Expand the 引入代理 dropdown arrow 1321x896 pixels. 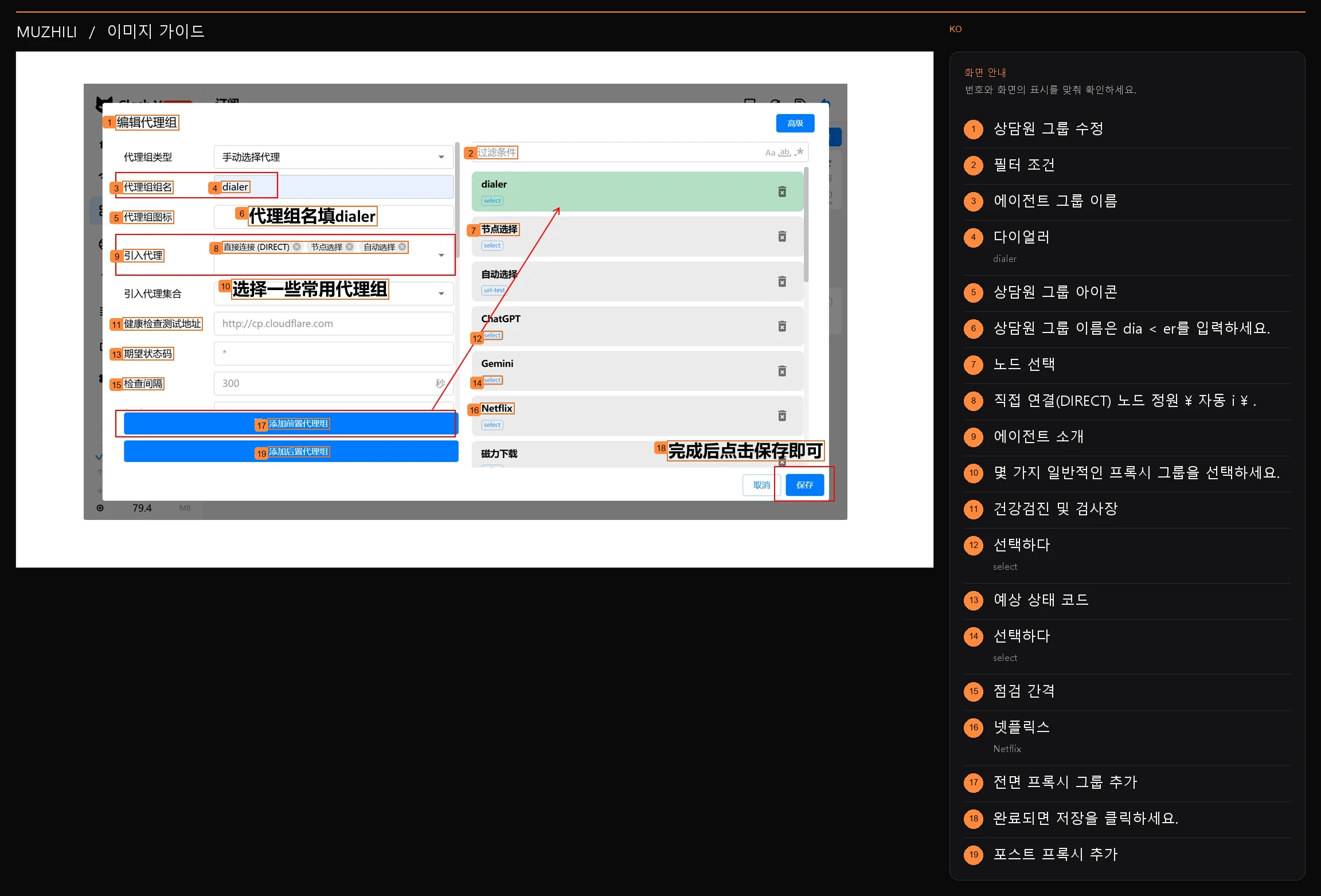click(441, 256)
